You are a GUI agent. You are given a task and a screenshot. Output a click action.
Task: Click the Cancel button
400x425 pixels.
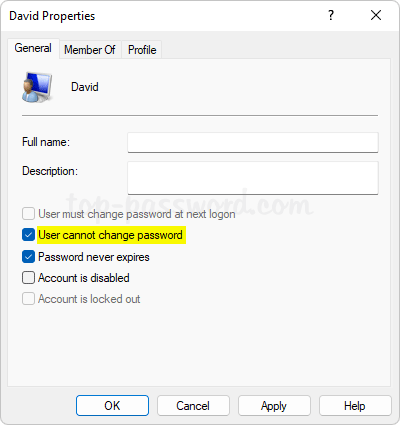[x=193, y=406]
